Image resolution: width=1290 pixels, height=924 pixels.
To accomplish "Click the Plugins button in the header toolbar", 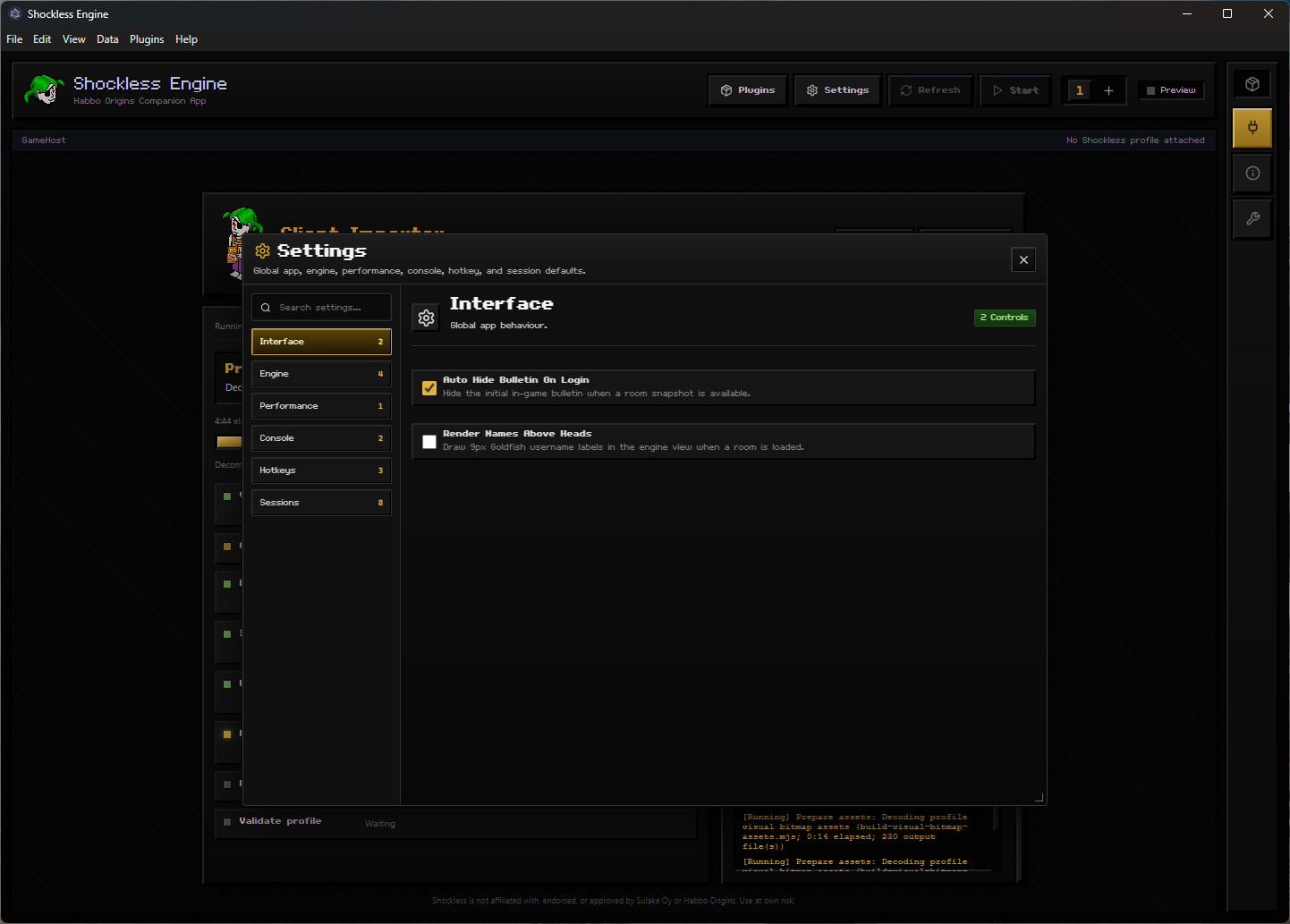I will 748,90.
